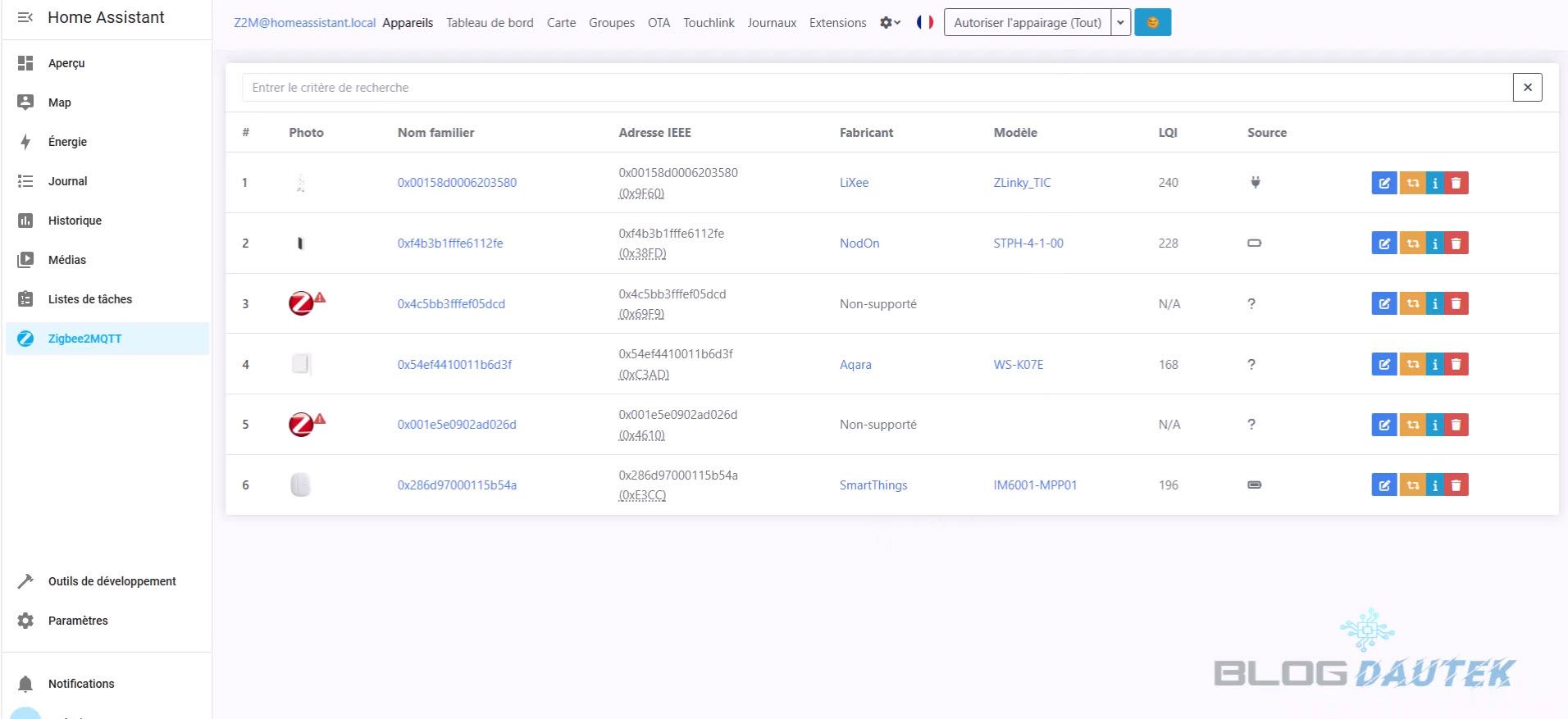The height and width of the screenshot is (719, 1568).
Task: Sort the table by LQI column header
Action: (1167, 133)
